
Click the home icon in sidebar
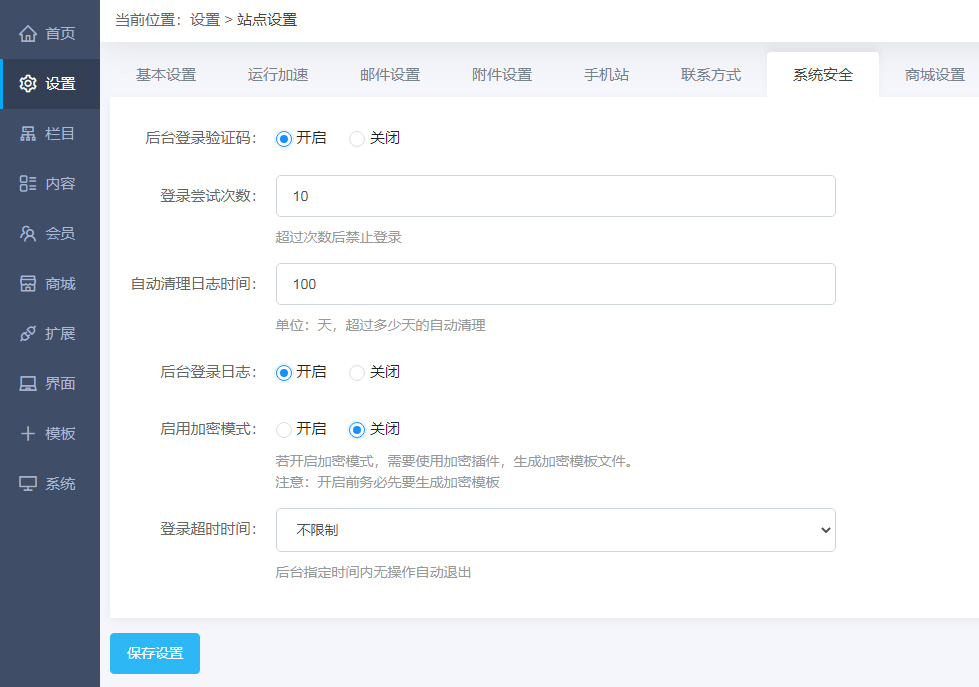click(28, 34)
